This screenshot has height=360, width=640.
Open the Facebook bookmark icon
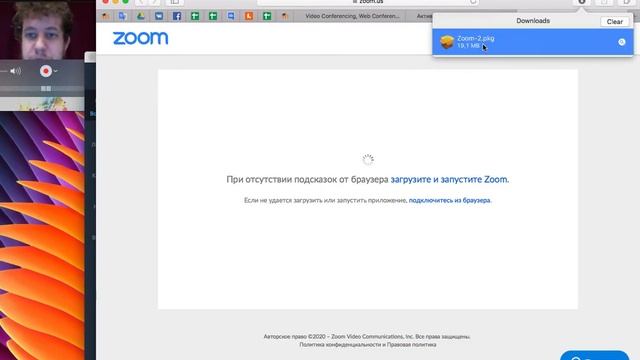pos(177,16)
